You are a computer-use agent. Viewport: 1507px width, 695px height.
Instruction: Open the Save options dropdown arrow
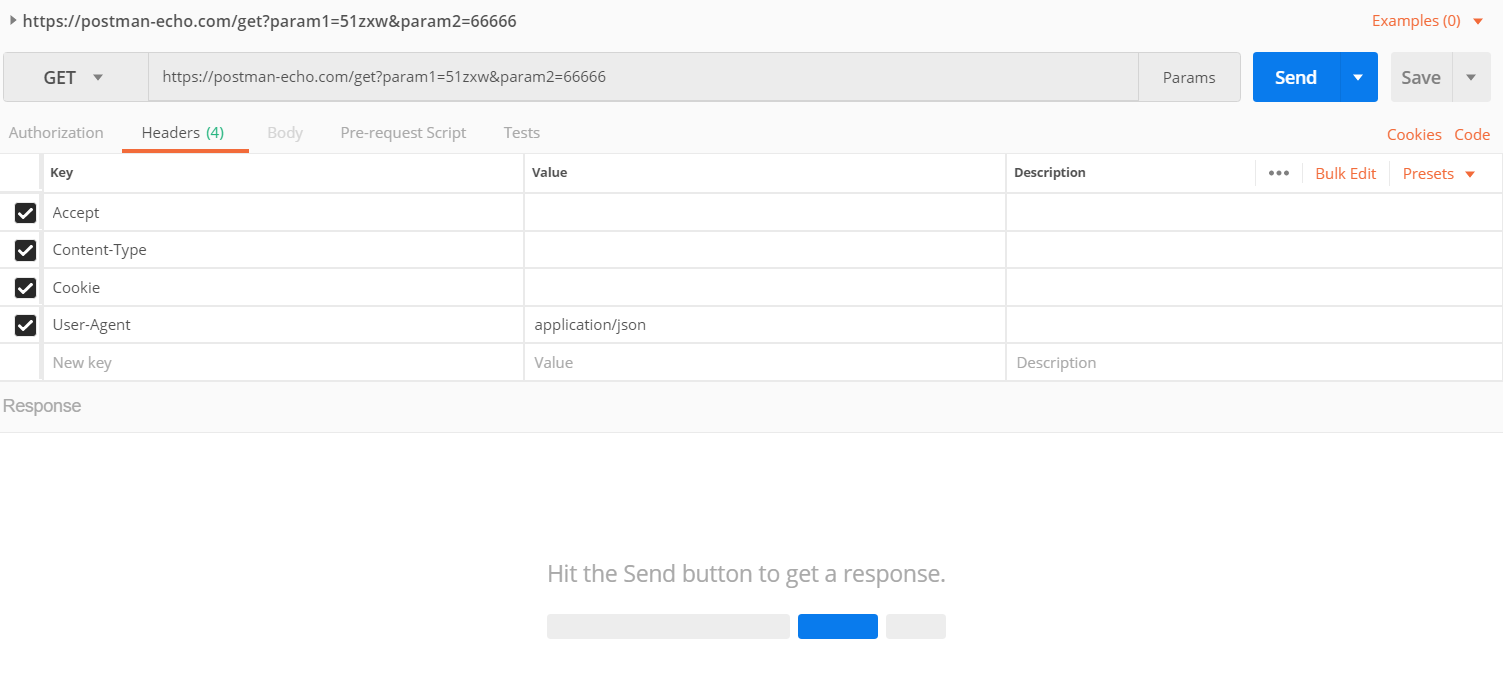coord(1470,77)
